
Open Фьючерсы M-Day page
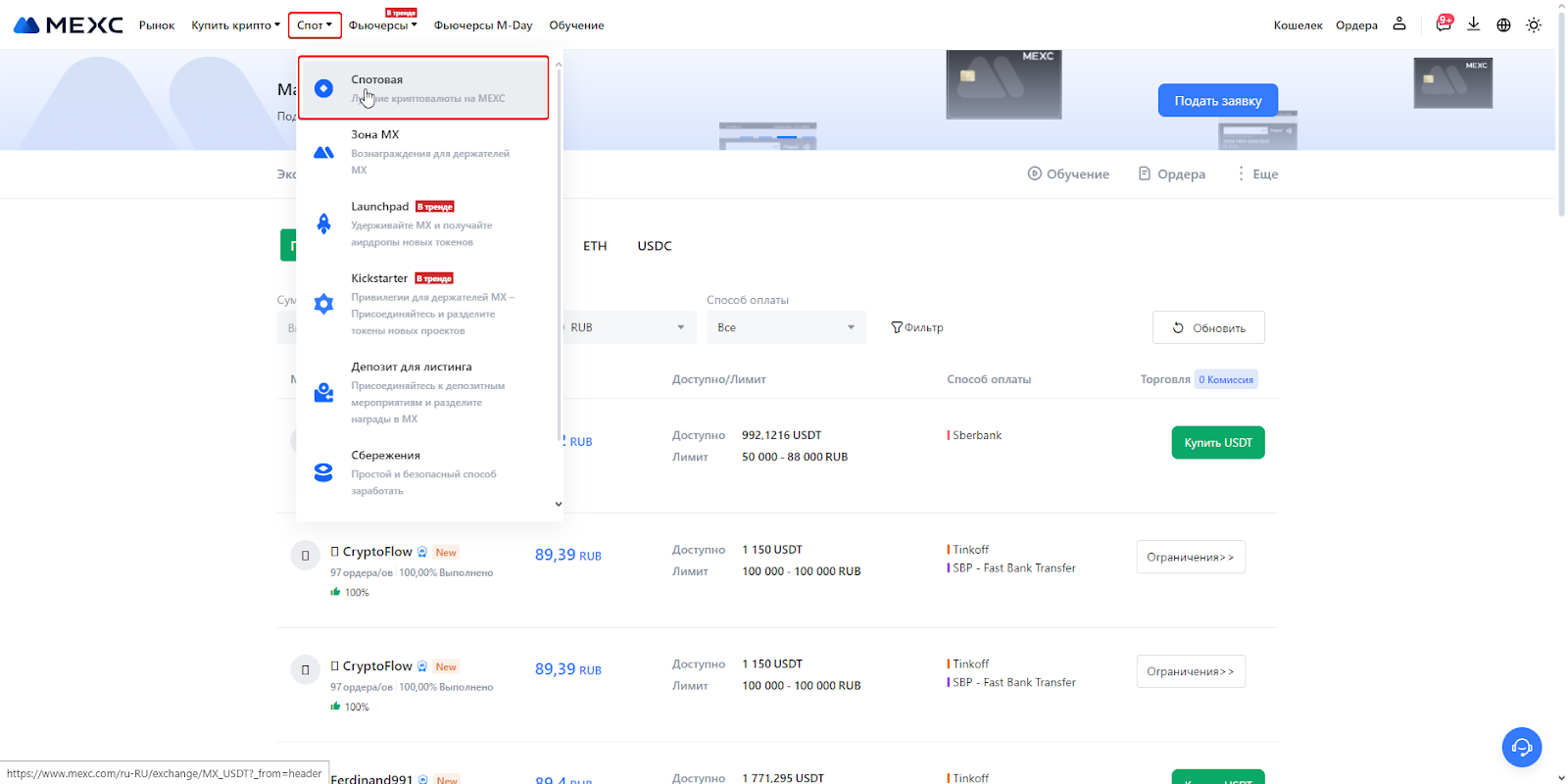483,25
